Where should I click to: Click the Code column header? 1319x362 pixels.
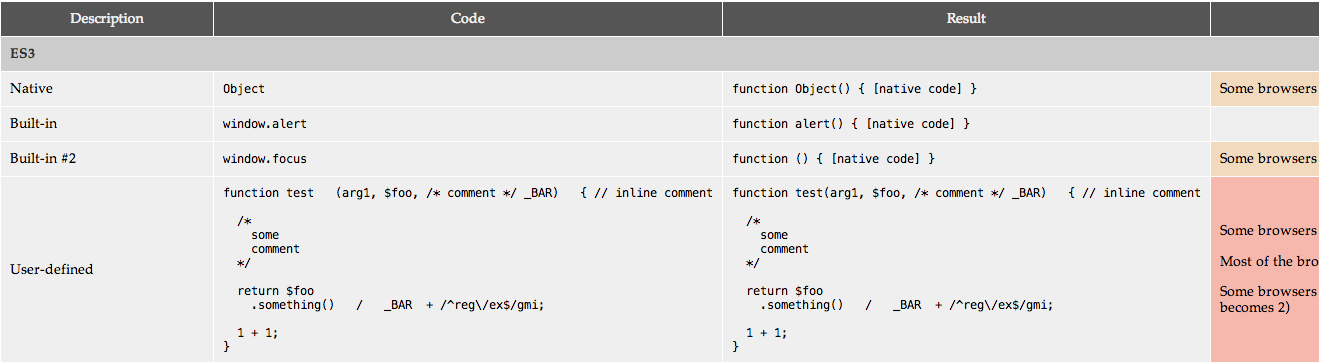point(467,18)
